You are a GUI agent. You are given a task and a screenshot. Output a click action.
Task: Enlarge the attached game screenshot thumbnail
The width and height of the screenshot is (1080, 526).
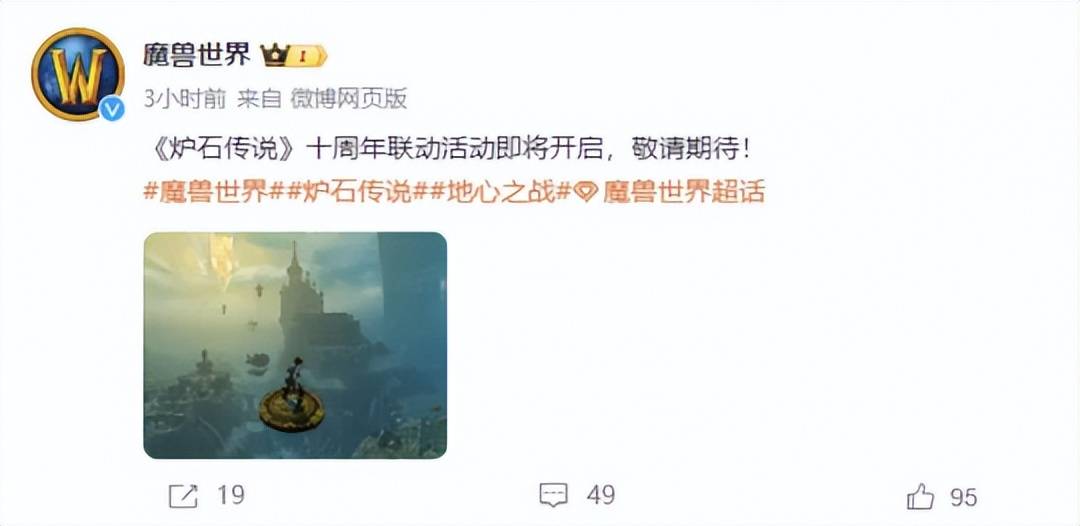pyautogui.click(x=295, y=346)
